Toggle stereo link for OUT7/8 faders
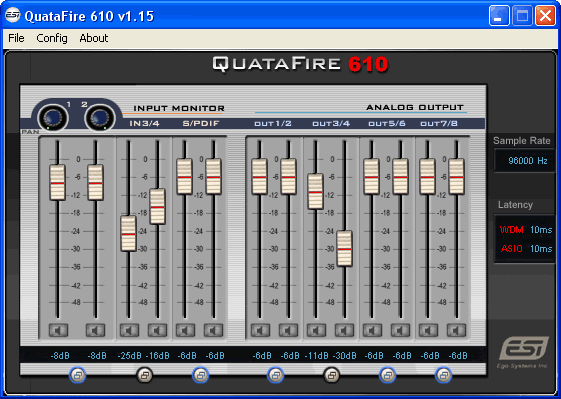561x399 pixels. [x=443, y=375]
